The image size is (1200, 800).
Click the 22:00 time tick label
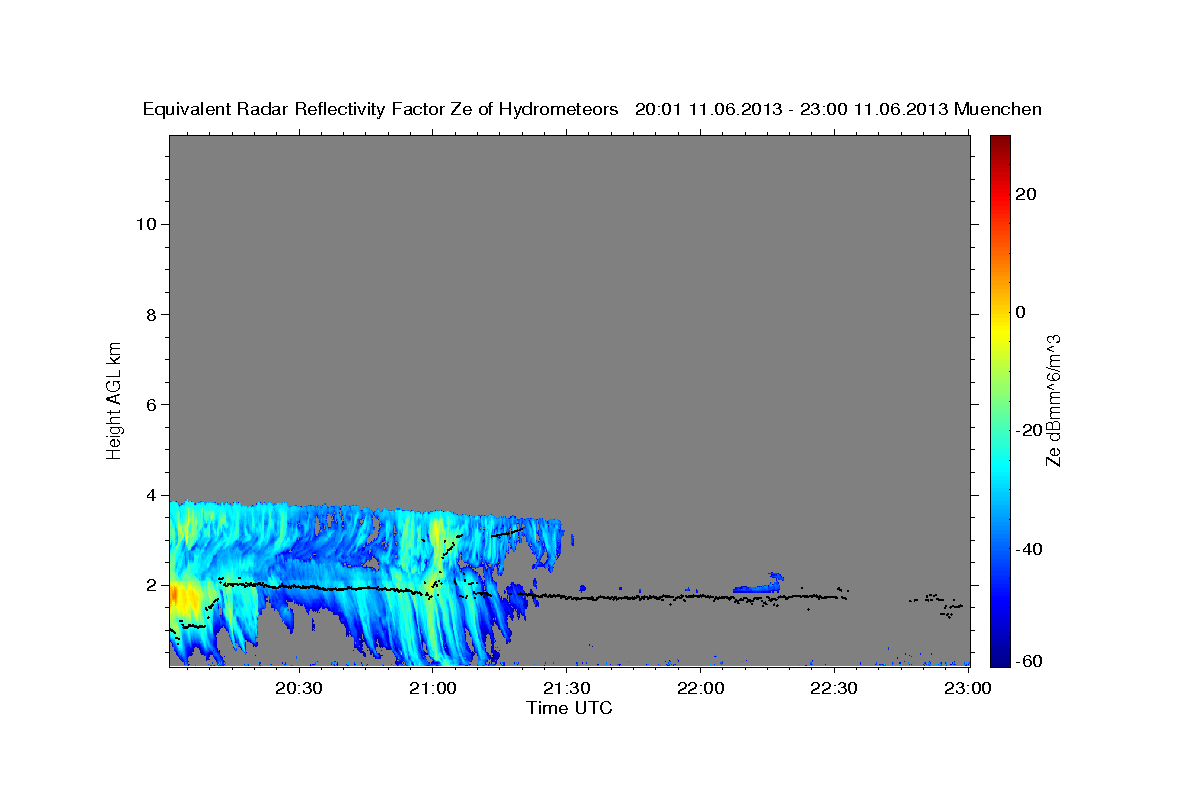[700, 688]
